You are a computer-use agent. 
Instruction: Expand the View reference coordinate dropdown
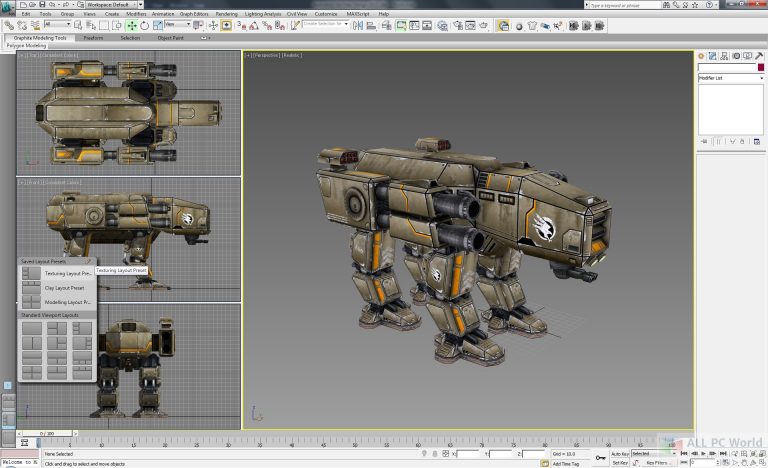179,25
